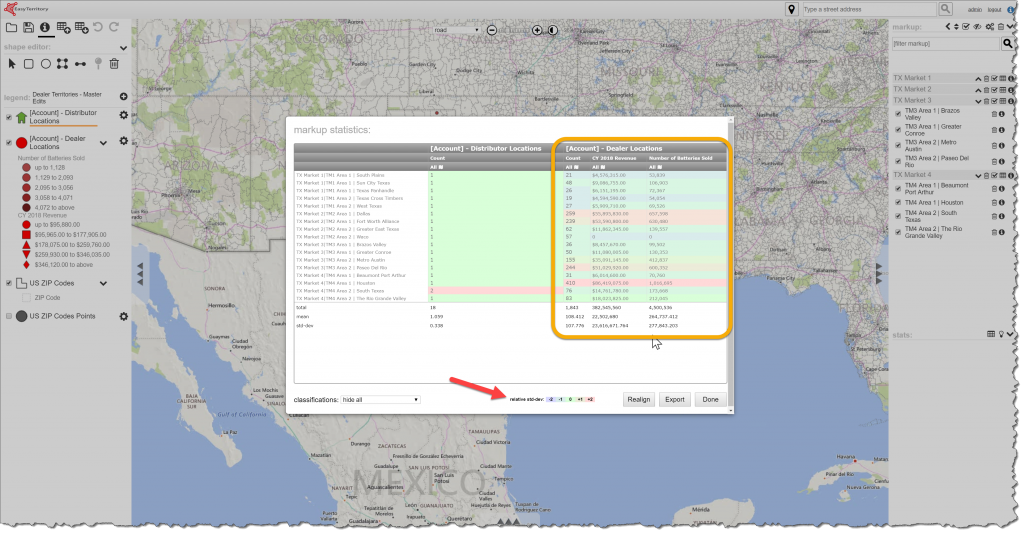Screen dimensions: 1024x534
Task: Click the Done button
Action: click(711, 400)
